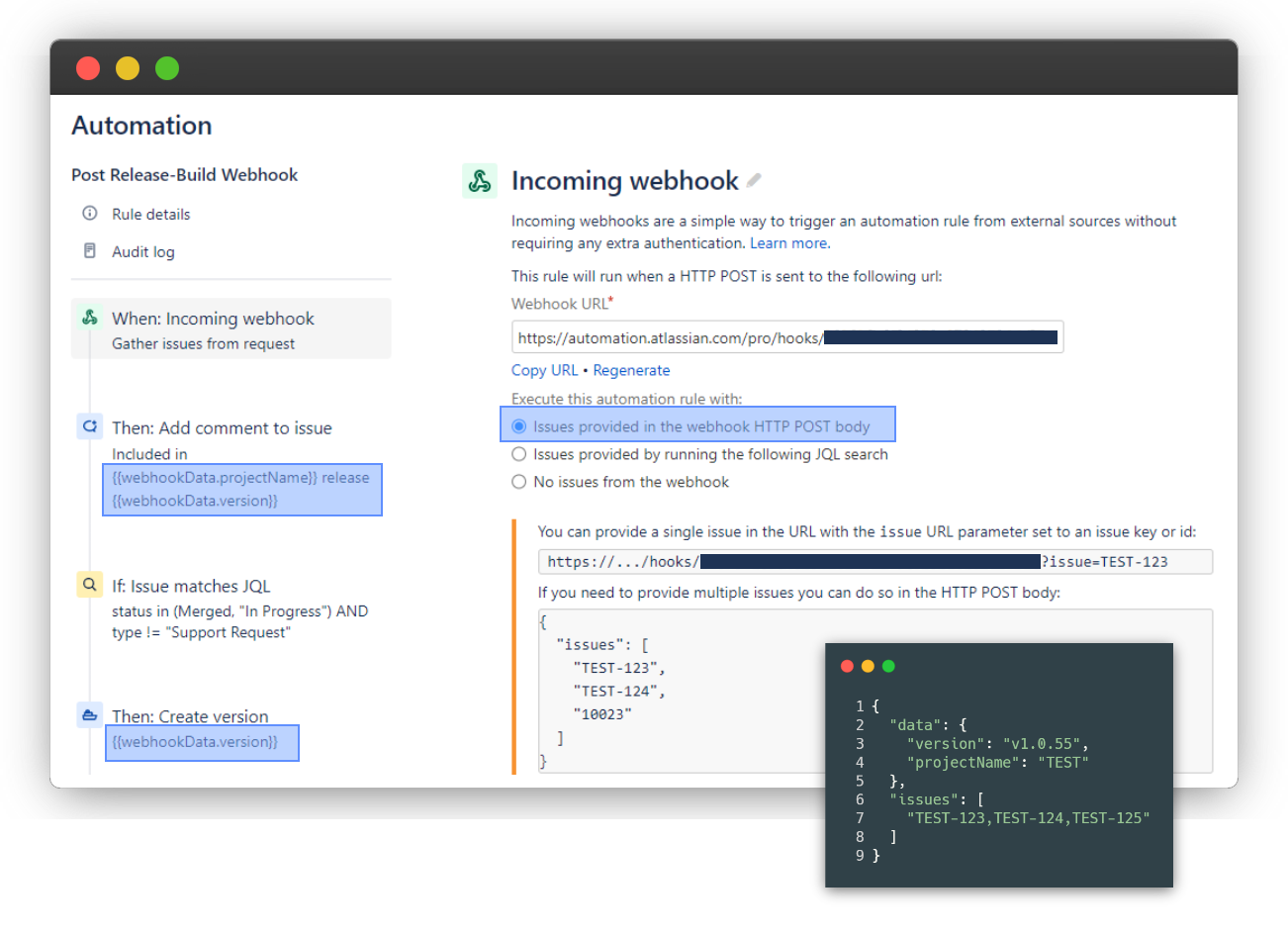Click the example hooks URL with ?issue=TEST-123
Viewport: 1288px width, 935px height.
[875, 562]
